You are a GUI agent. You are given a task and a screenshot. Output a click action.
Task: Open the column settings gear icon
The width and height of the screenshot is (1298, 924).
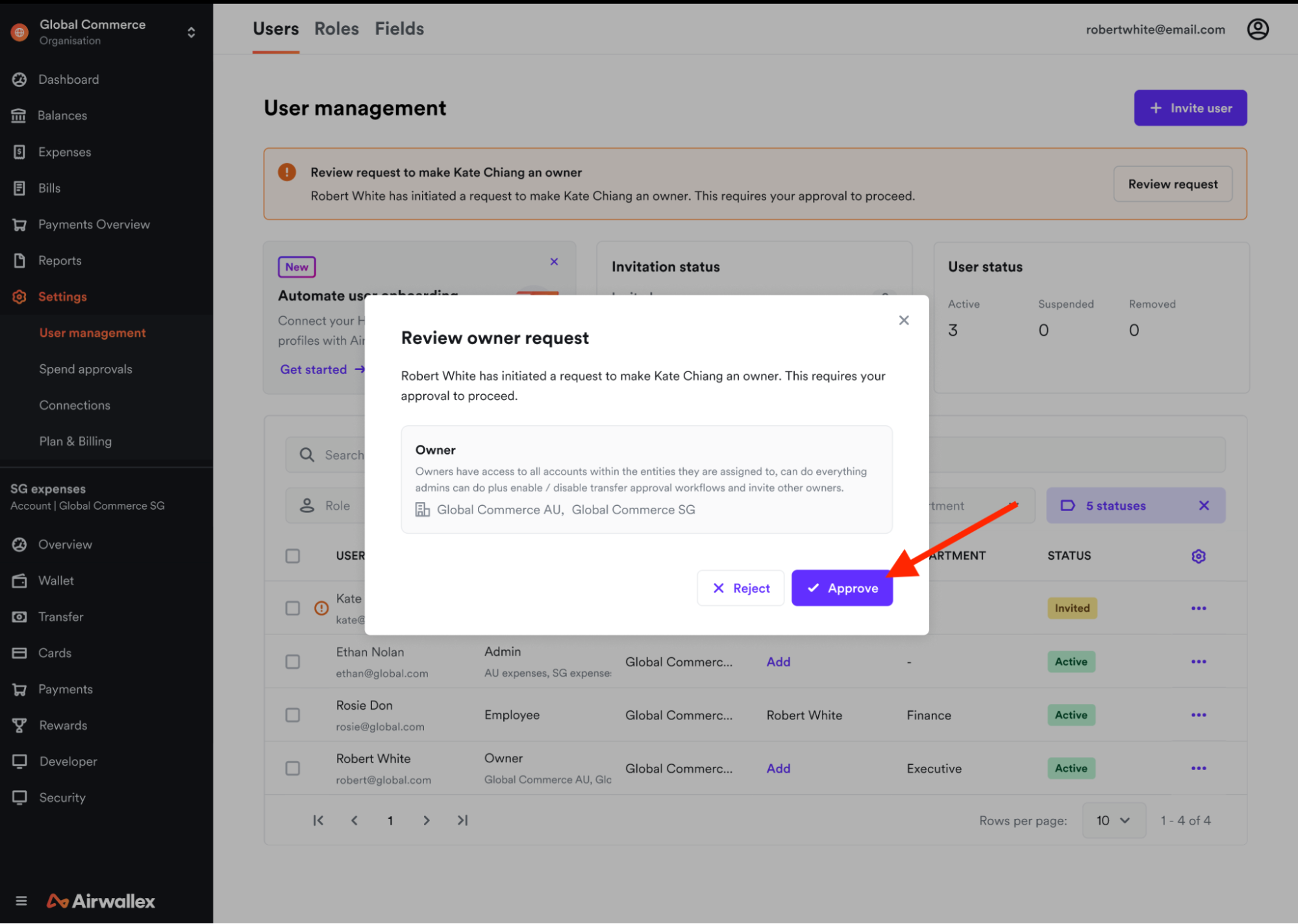pyautogui.click(x=1198, y=556)
